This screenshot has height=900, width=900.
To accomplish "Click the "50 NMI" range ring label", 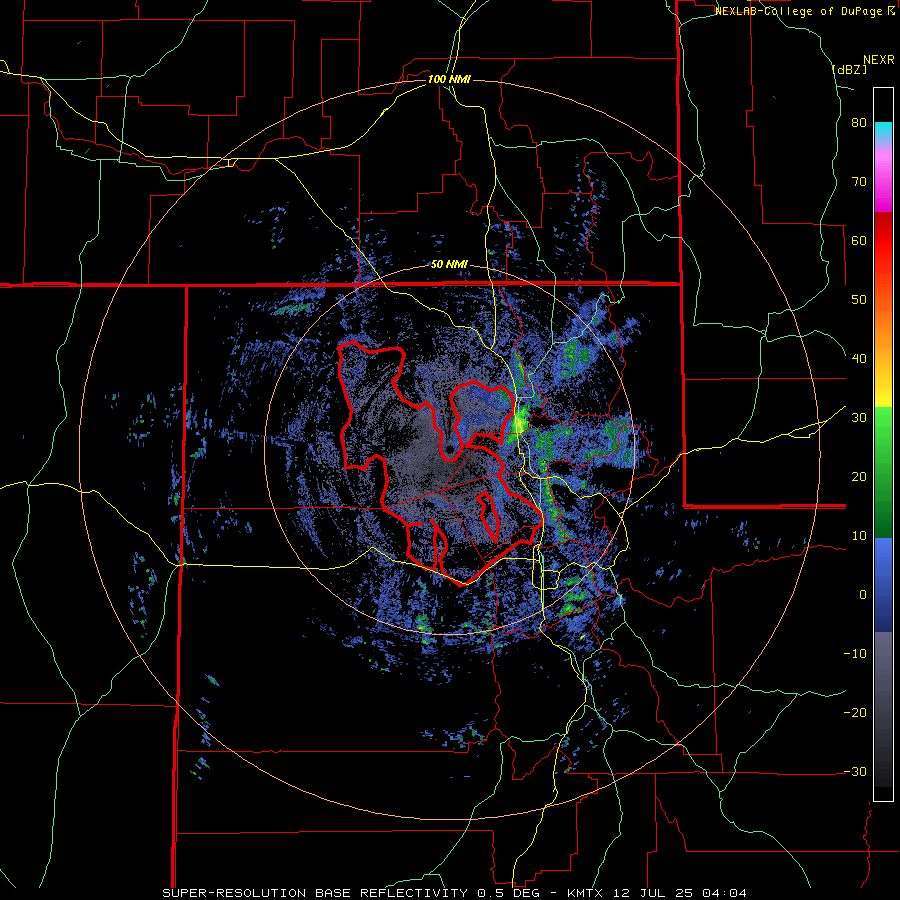I will [449, 265].
